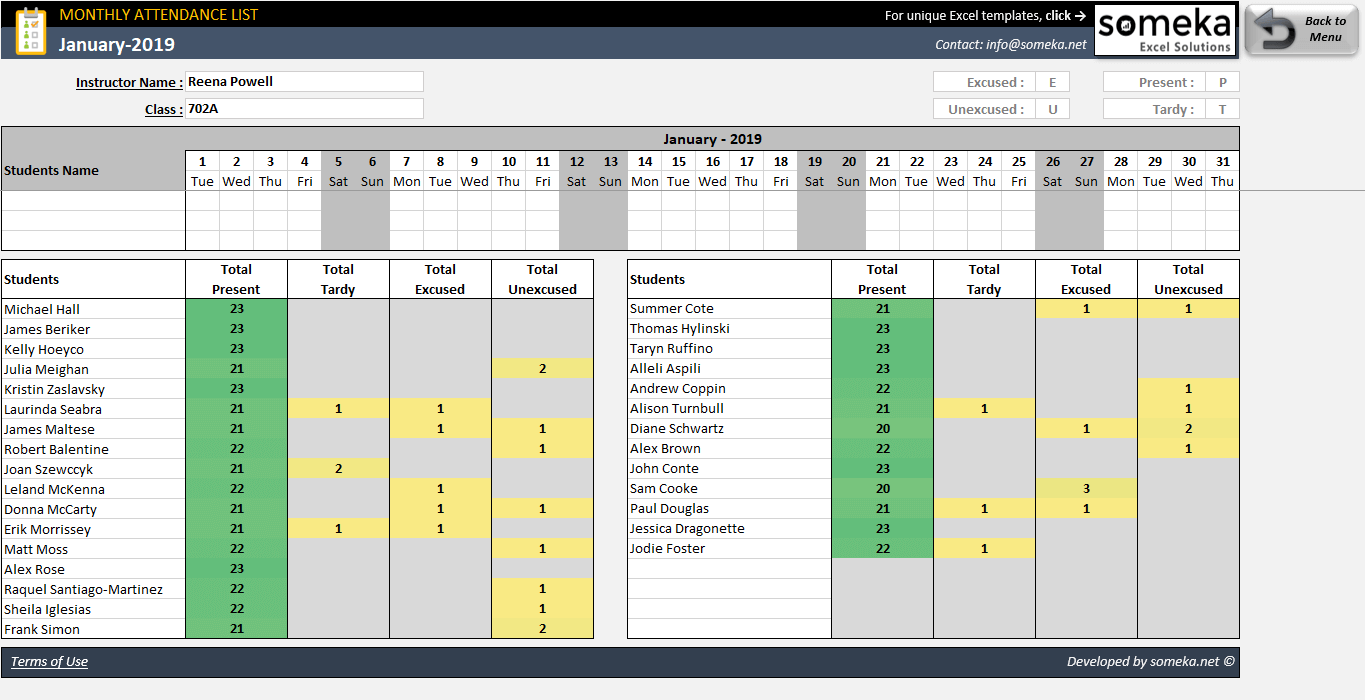Select student Diane Schwartz

point(729,428)
